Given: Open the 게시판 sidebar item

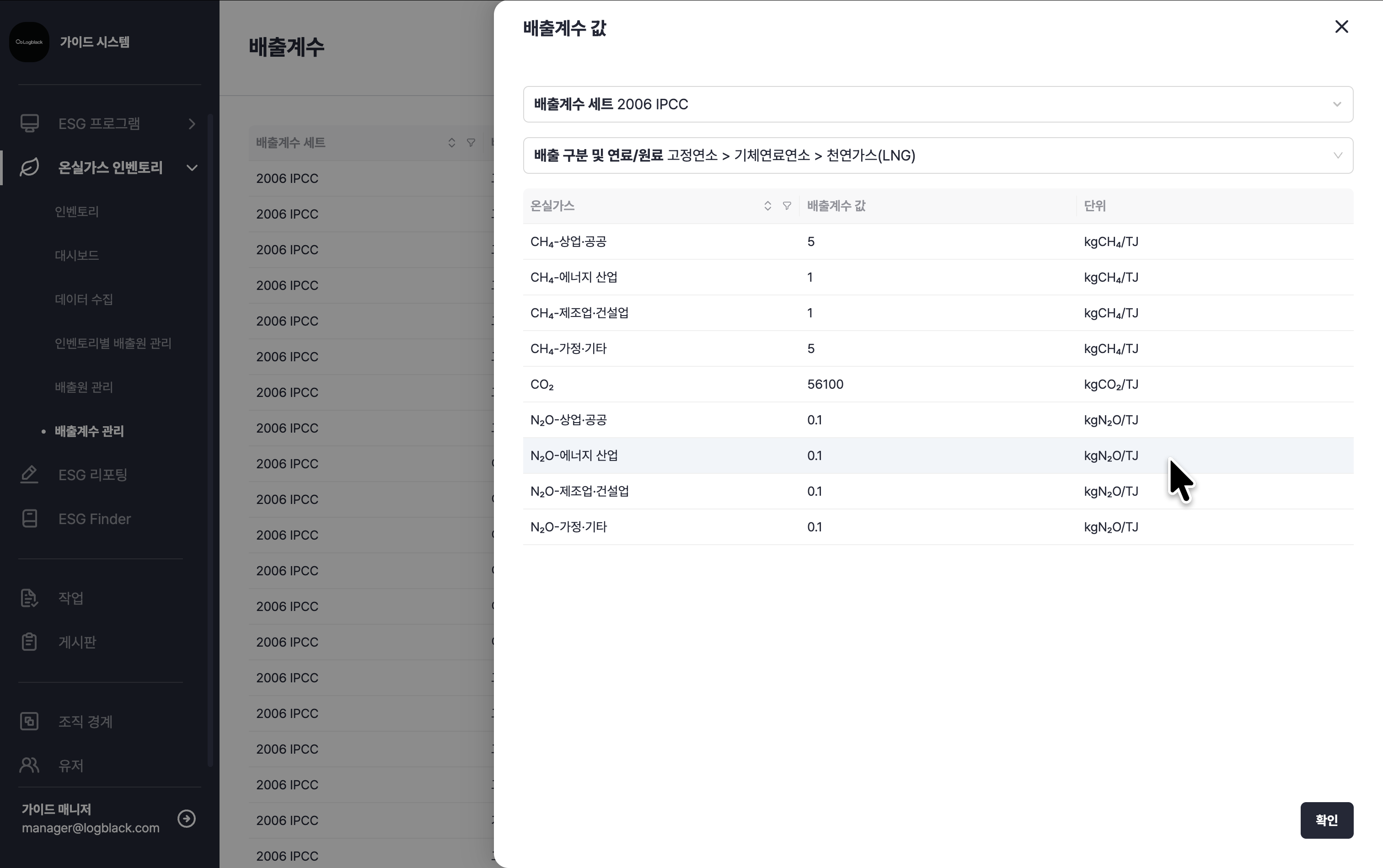Looking at the screenshot, I should click(77, 643).
